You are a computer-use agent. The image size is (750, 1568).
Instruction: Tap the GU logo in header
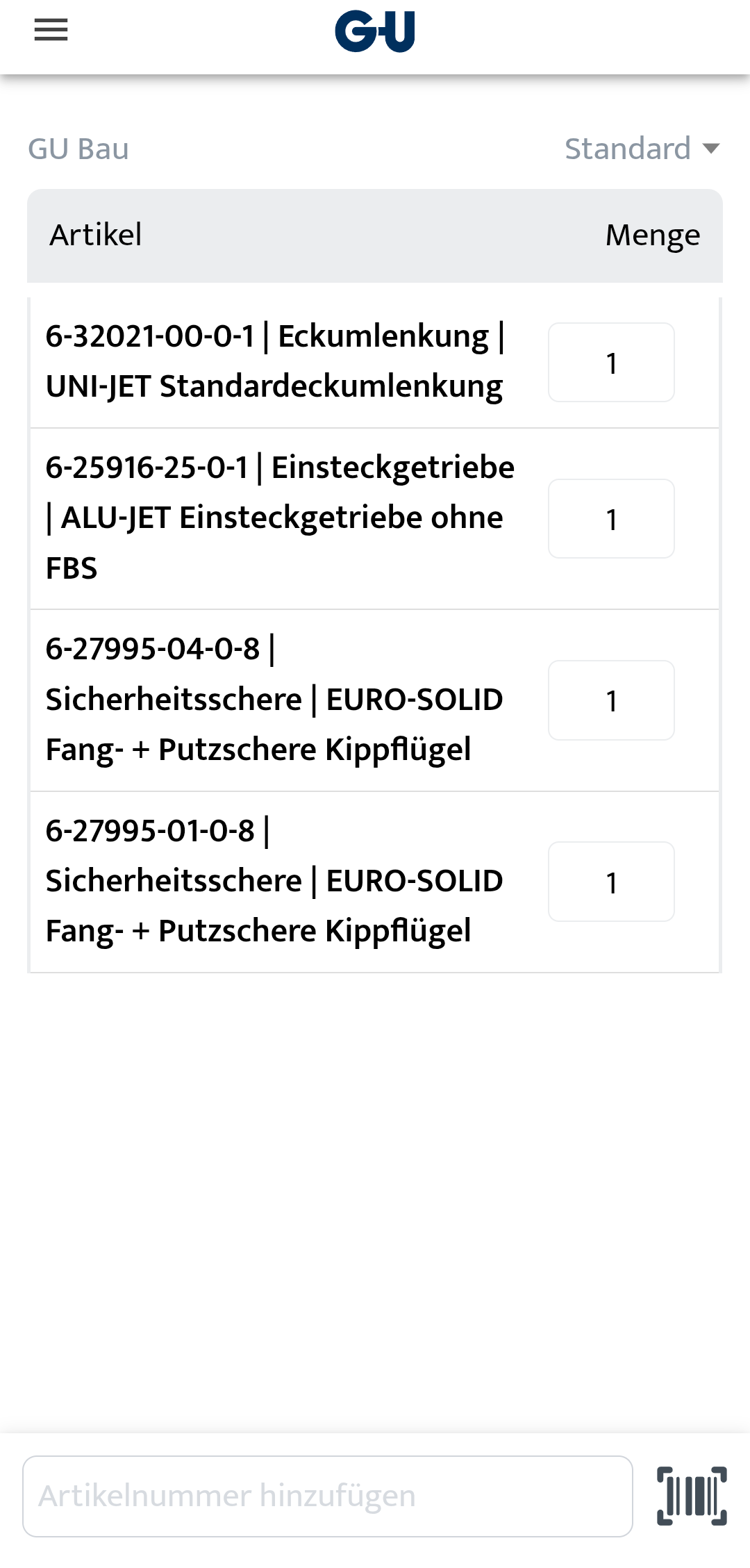375,31
